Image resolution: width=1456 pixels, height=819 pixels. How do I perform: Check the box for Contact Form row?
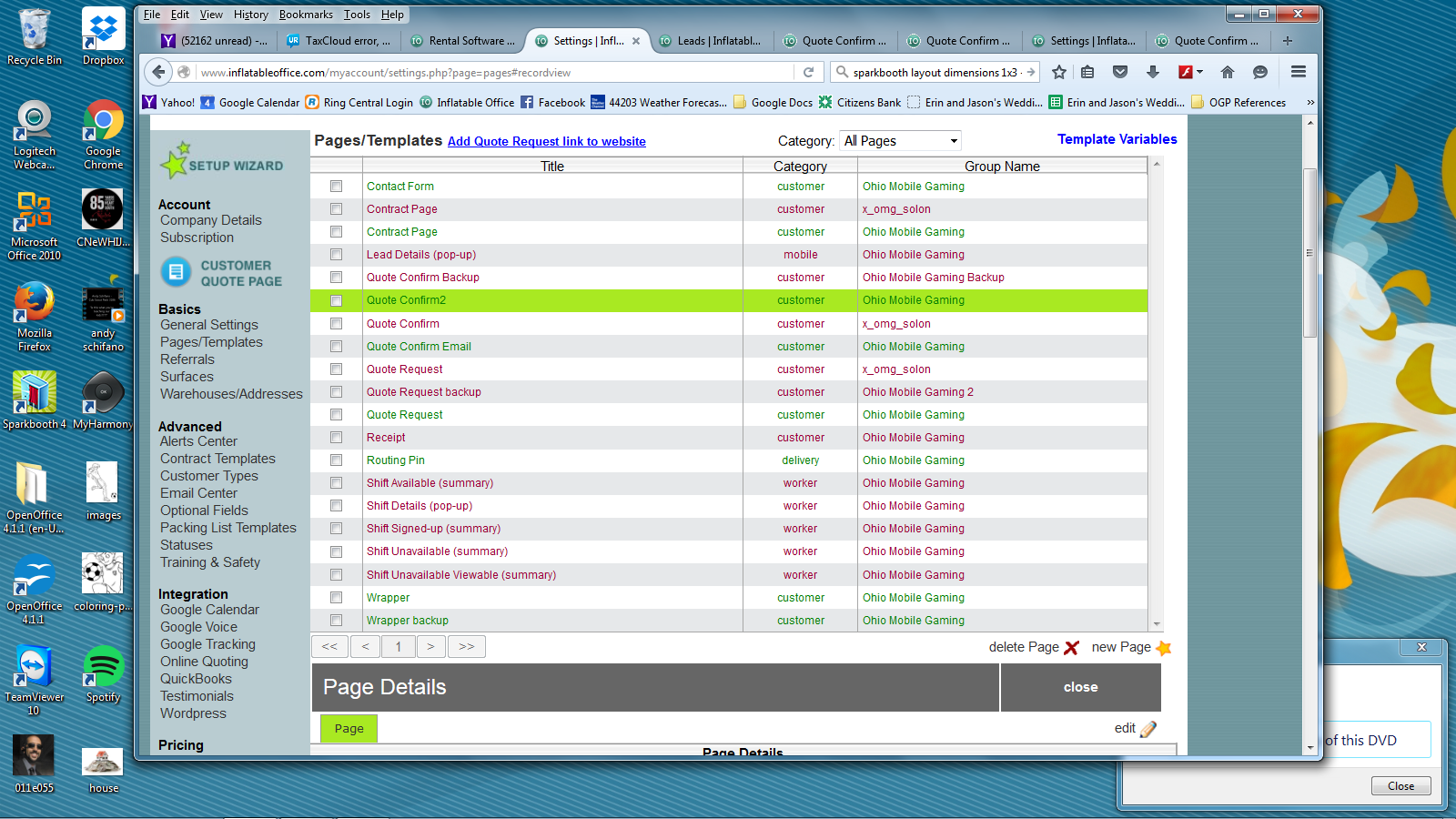tap(337, 187)
